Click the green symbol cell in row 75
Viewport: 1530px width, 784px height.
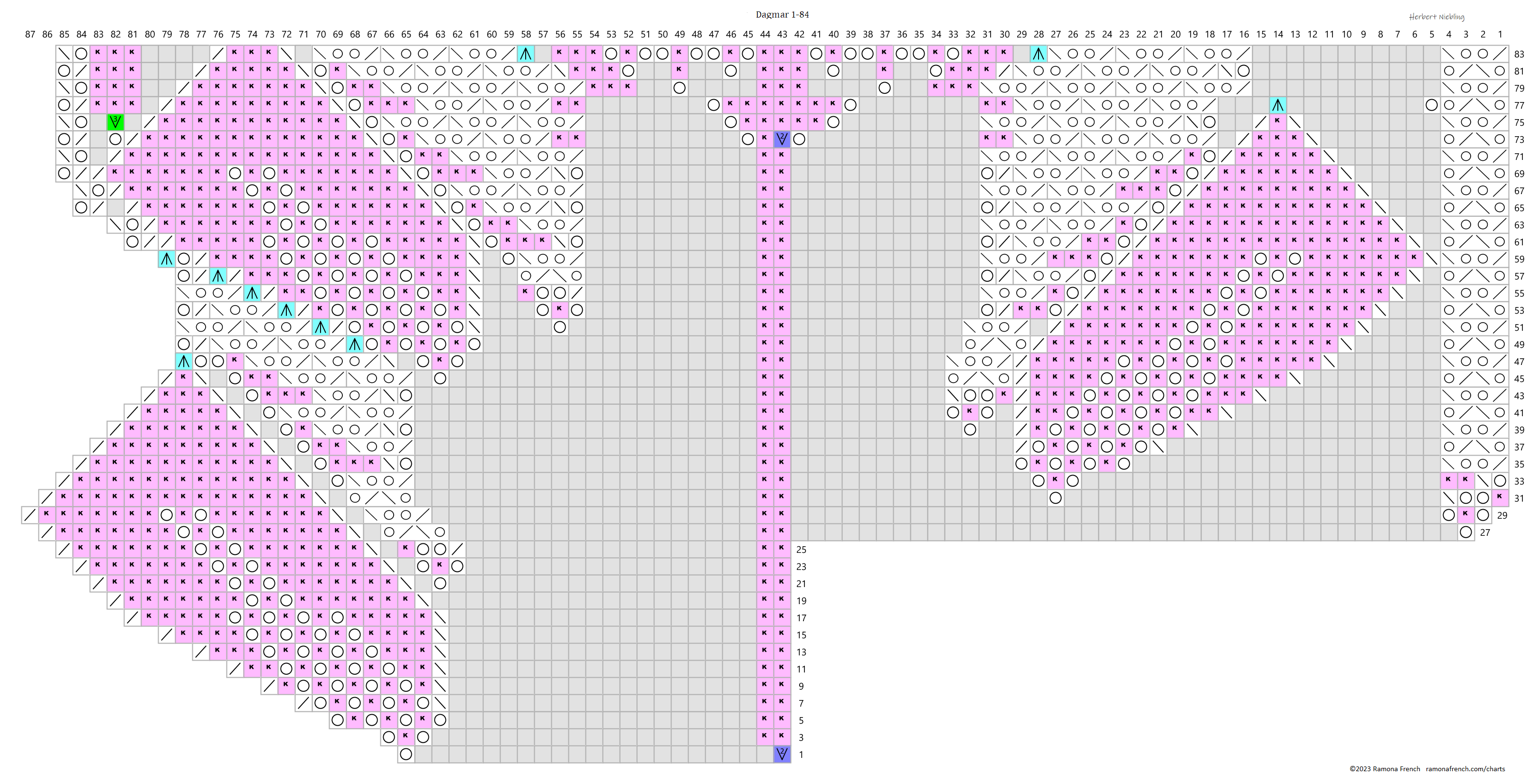(115, 122)
